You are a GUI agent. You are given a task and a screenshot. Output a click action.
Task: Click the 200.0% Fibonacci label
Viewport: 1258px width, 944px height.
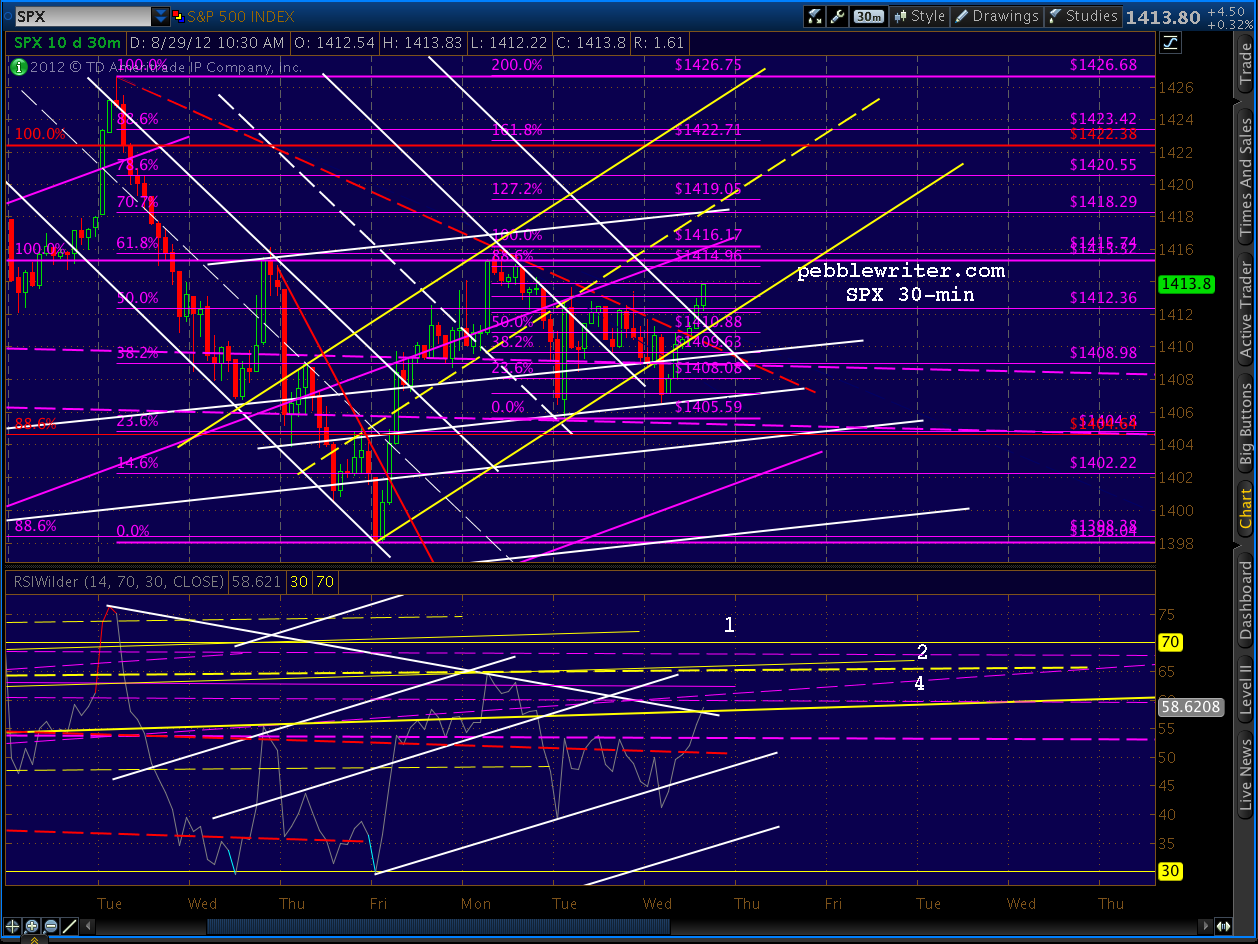click(x=517, y=64)
